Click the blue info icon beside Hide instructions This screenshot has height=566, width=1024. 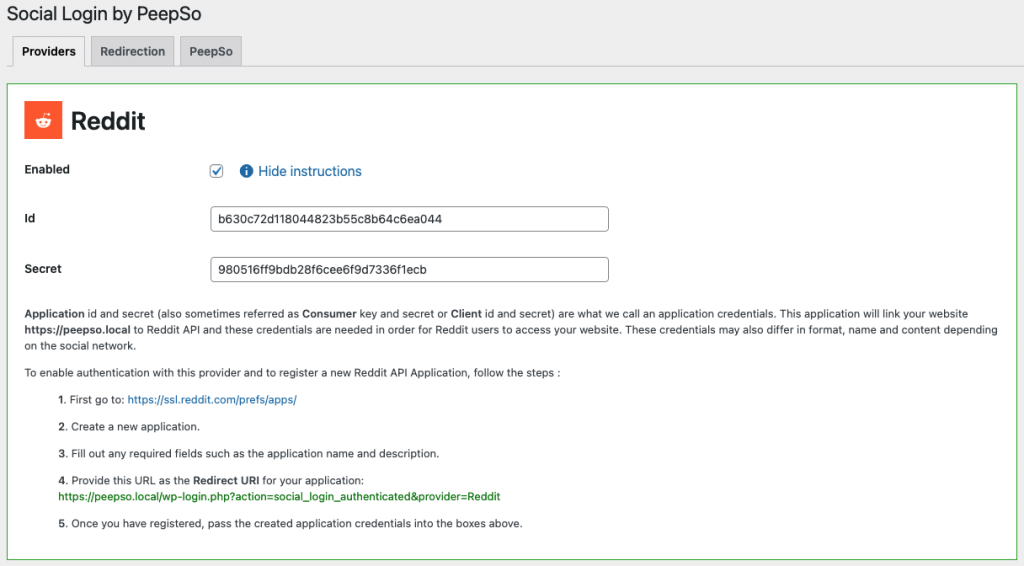pyautogui.click(x=246, y=171)
